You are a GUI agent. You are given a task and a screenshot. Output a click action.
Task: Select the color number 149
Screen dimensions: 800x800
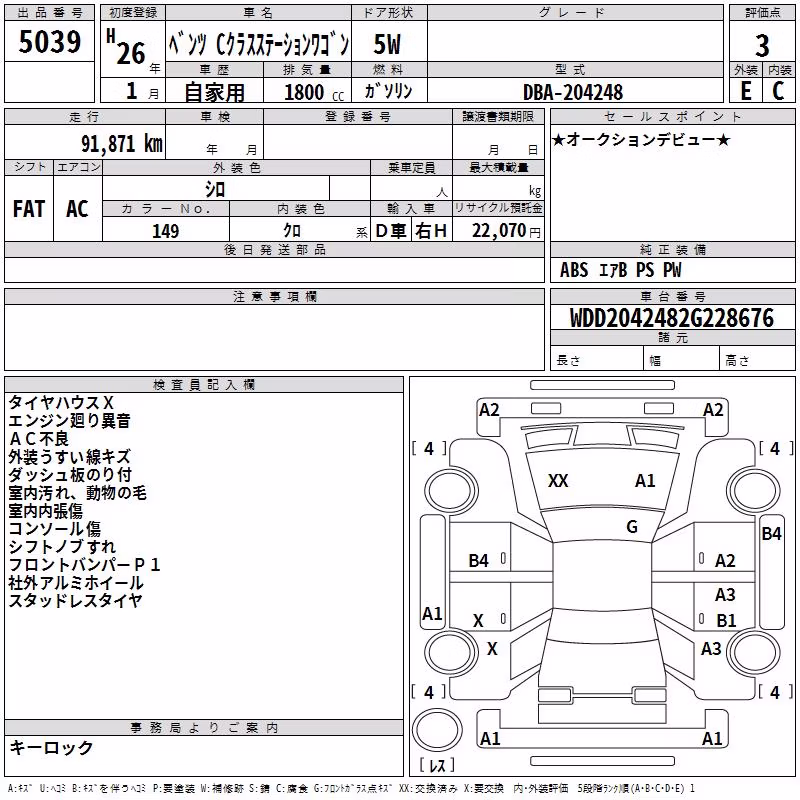click(x=165, y=231)
